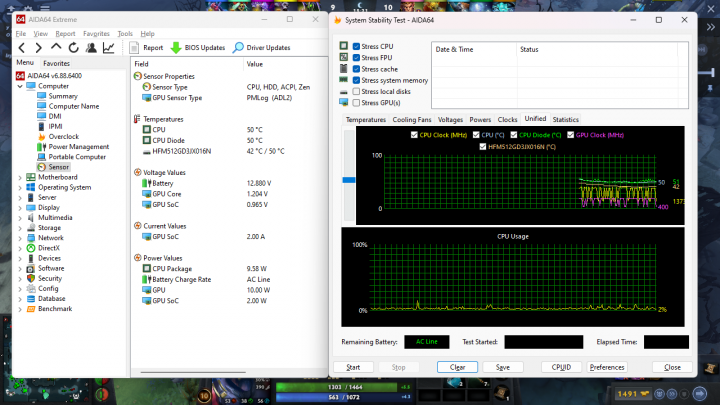The image size is (720, 405).
Task: Uncheck Stress system memory
Action: click(x=356, y=80)
